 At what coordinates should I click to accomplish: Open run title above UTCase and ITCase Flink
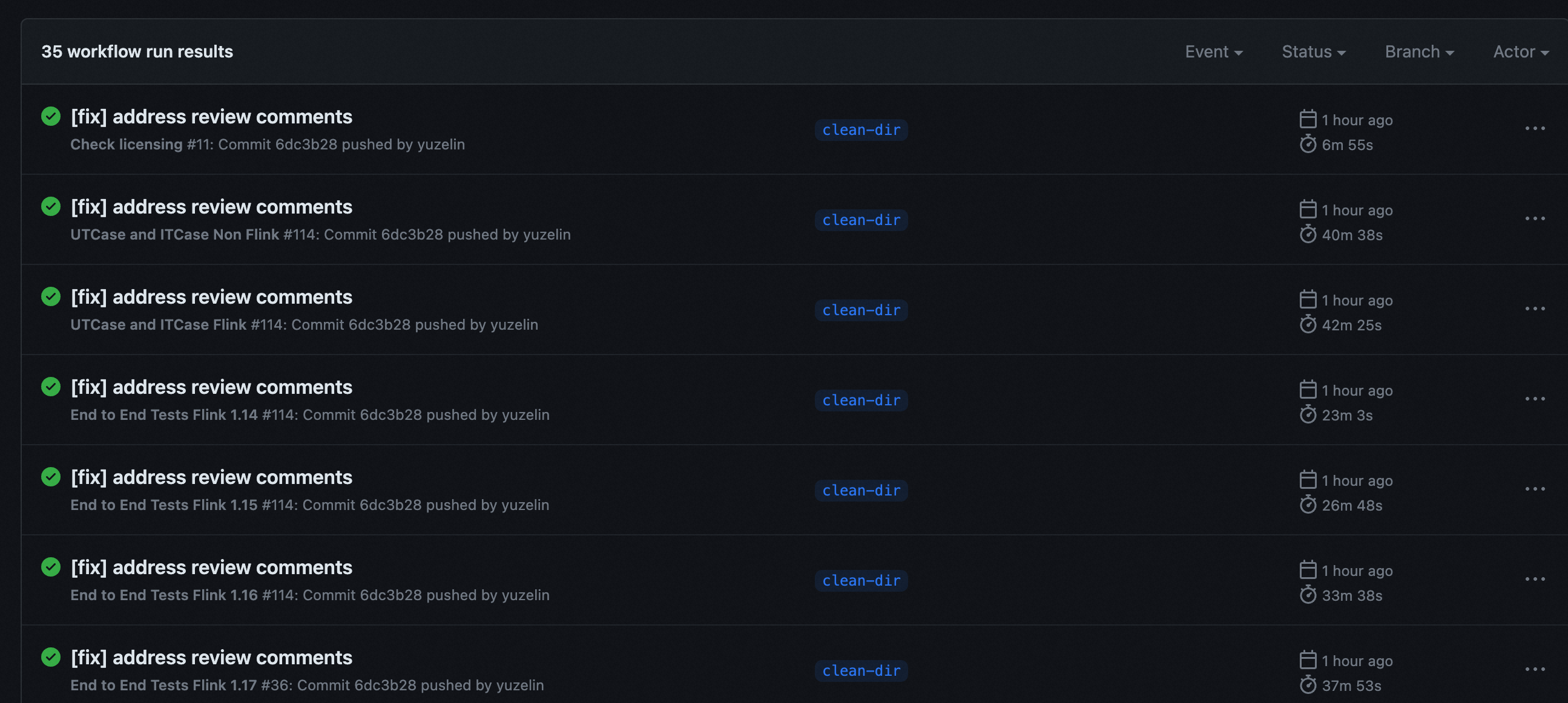point(211,297)
